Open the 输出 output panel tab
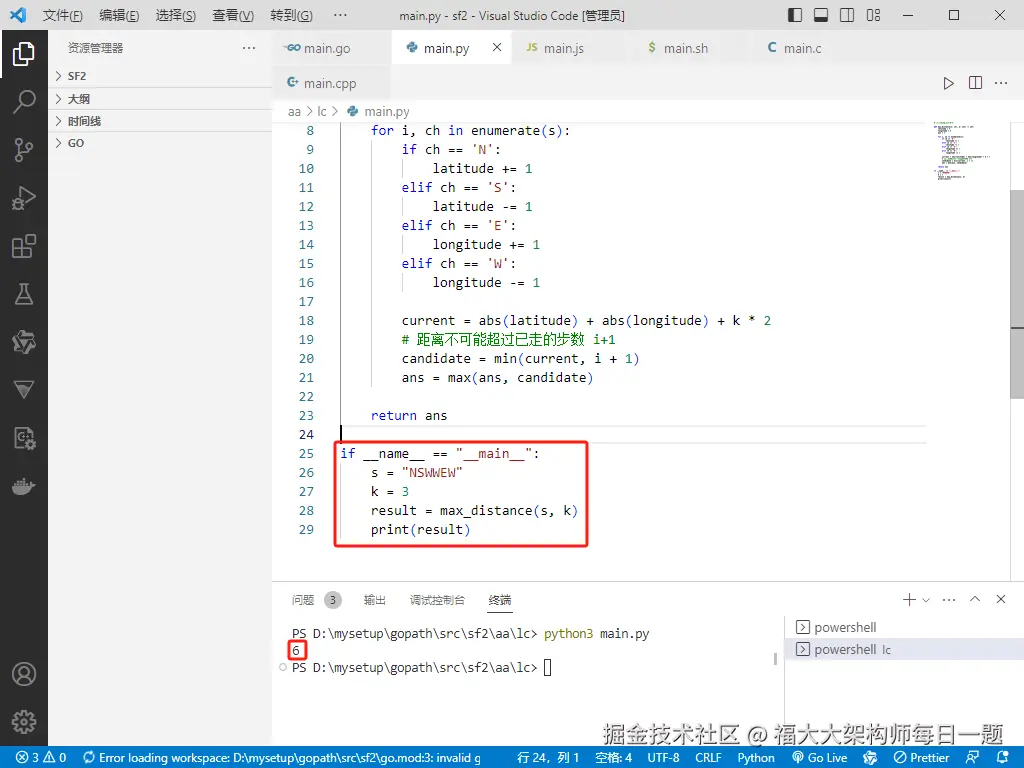This screenshot has height=768, width=1024. tap(374, 600)
